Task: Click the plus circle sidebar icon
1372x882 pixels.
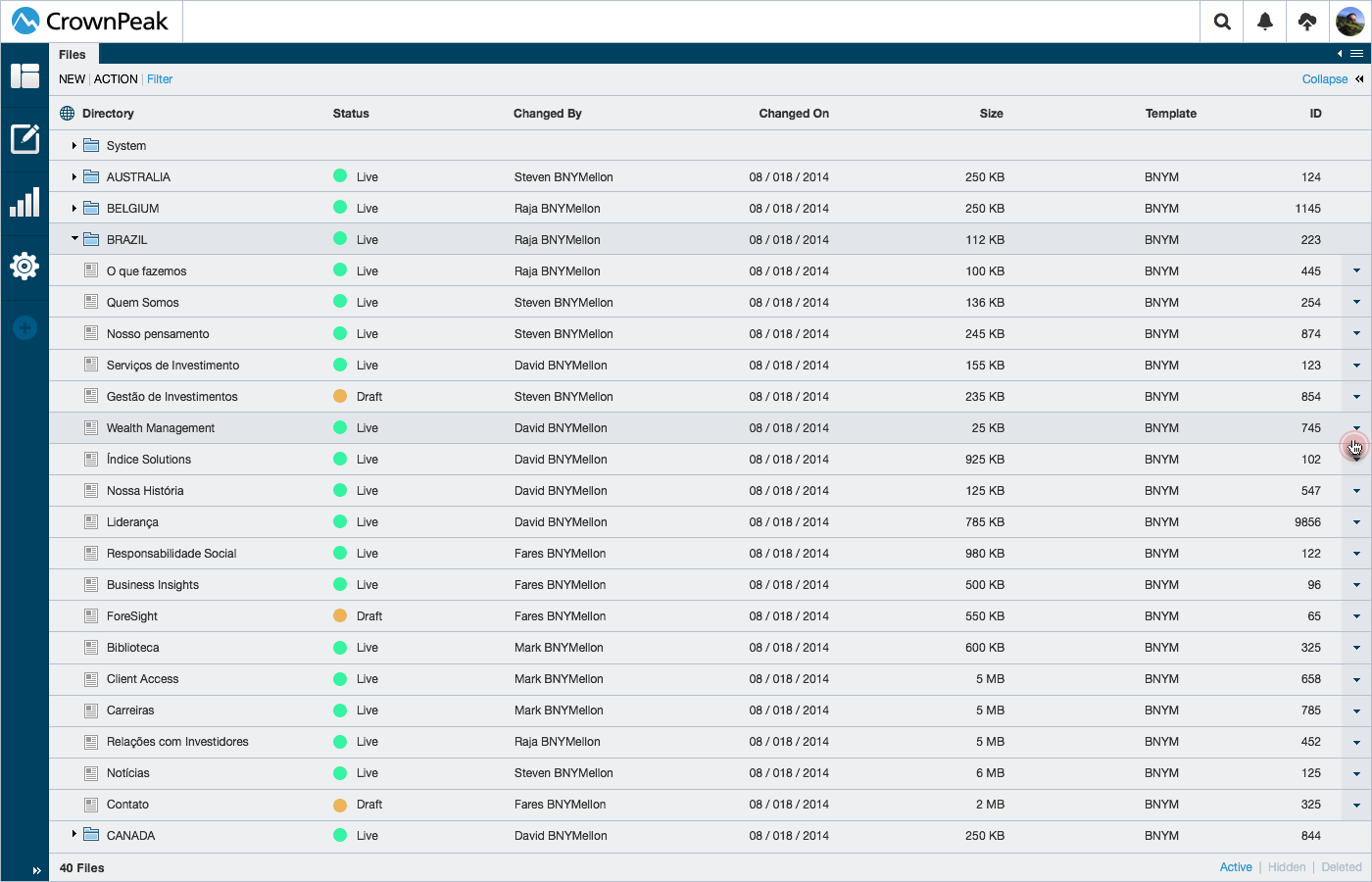Action: coord(25,328)
